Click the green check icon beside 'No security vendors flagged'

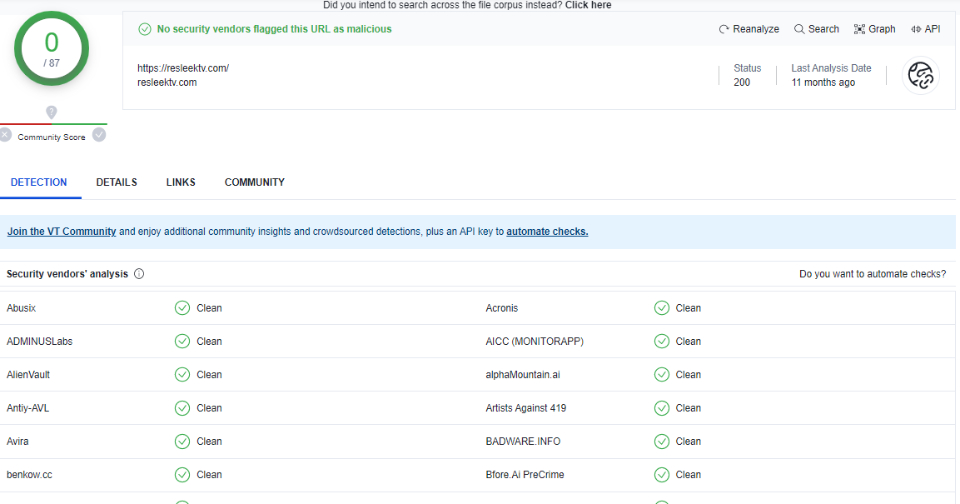coord(144,29)
